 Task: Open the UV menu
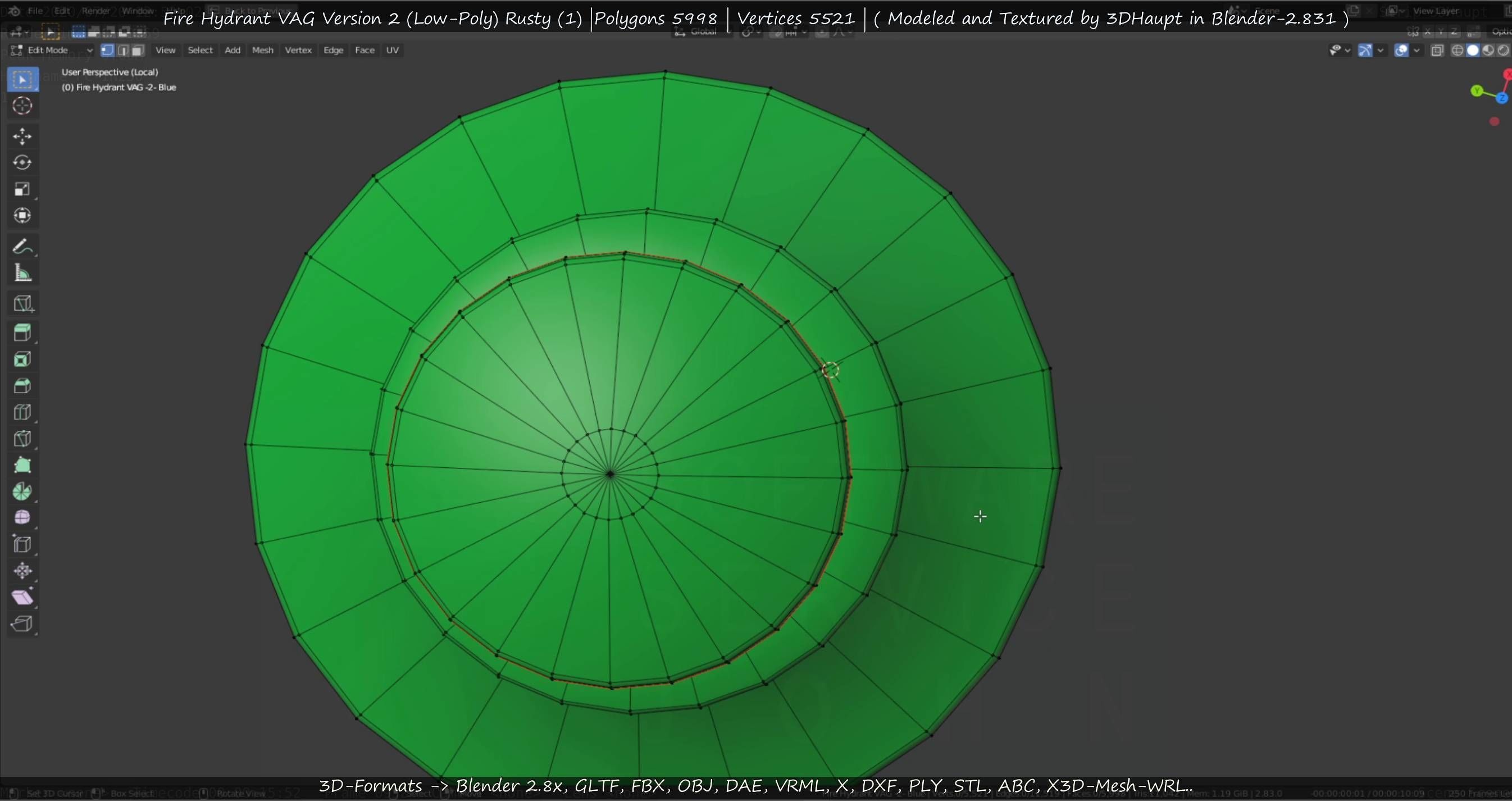tap(392, 51)
